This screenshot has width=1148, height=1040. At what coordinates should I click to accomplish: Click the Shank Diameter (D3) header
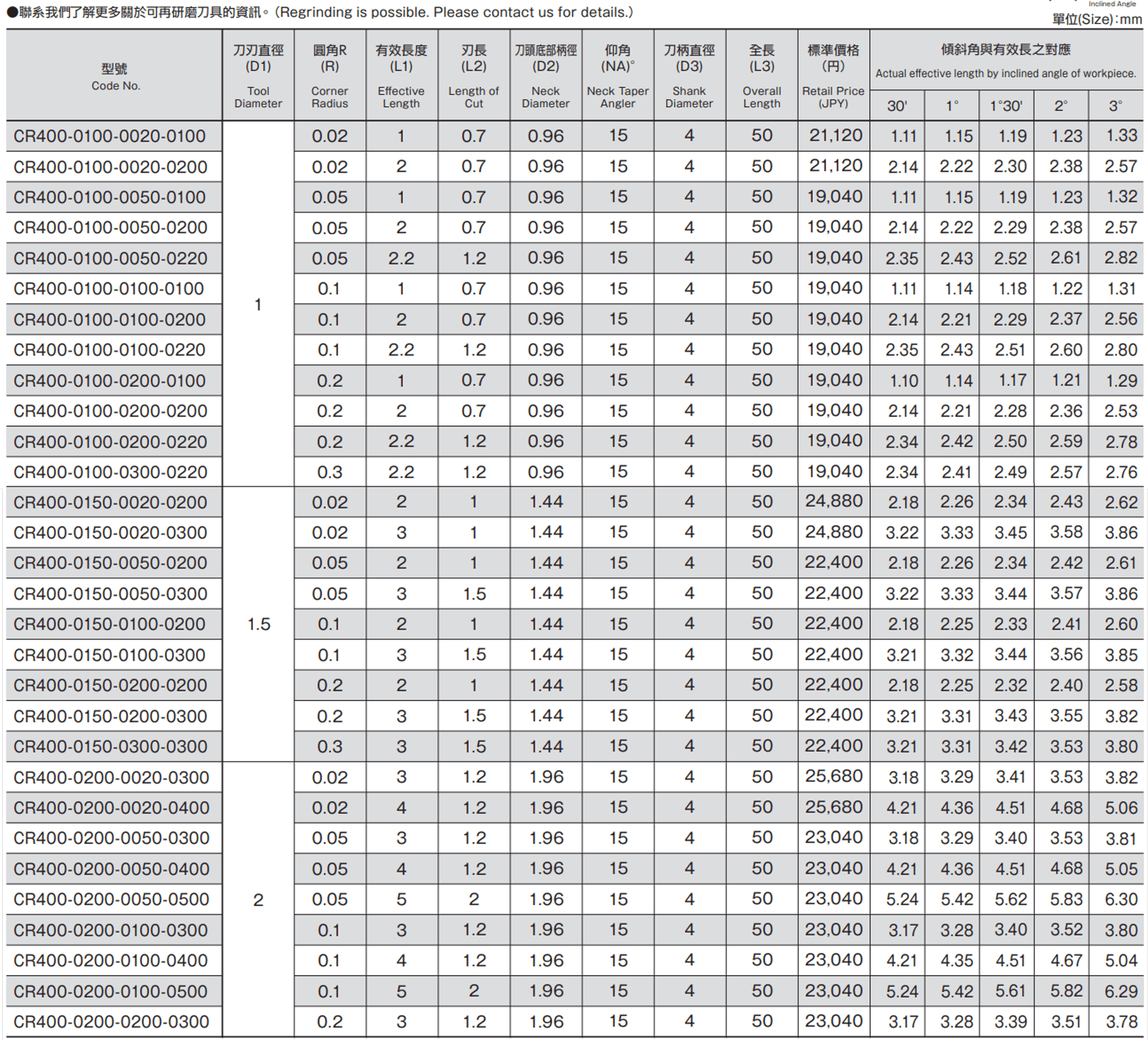pos(689,76)
